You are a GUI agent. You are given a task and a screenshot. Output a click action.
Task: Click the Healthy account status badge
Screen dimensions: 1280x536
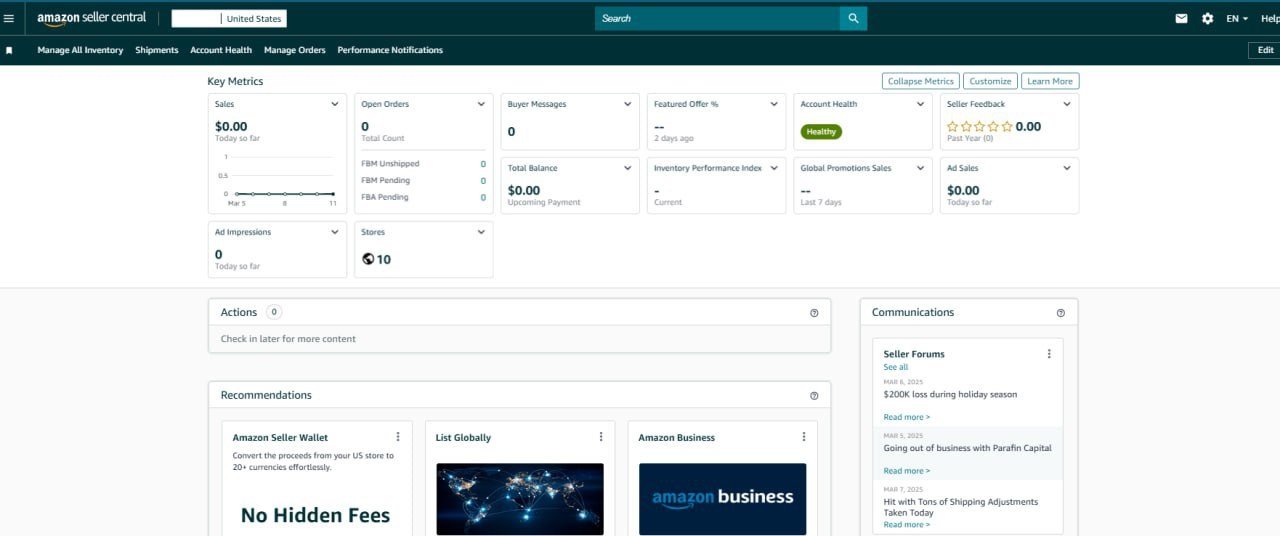[821, 131]
